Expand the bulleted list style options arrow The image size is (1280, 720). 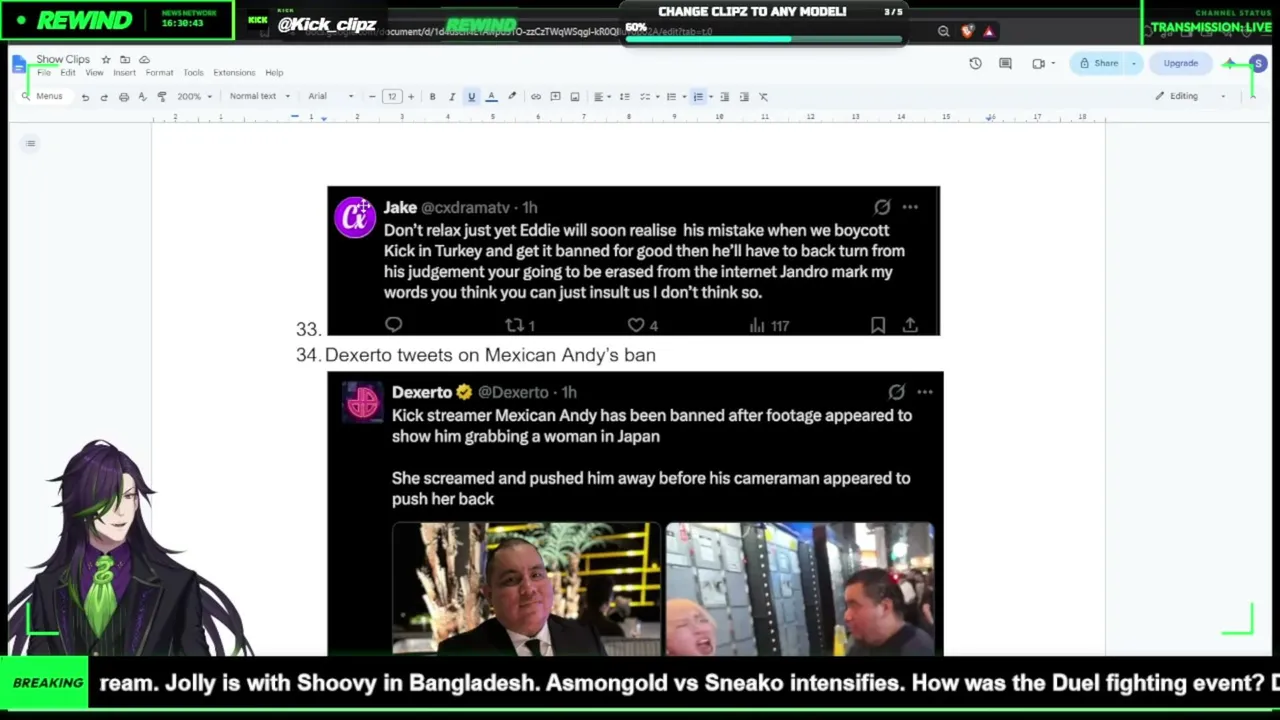[682, 97]
